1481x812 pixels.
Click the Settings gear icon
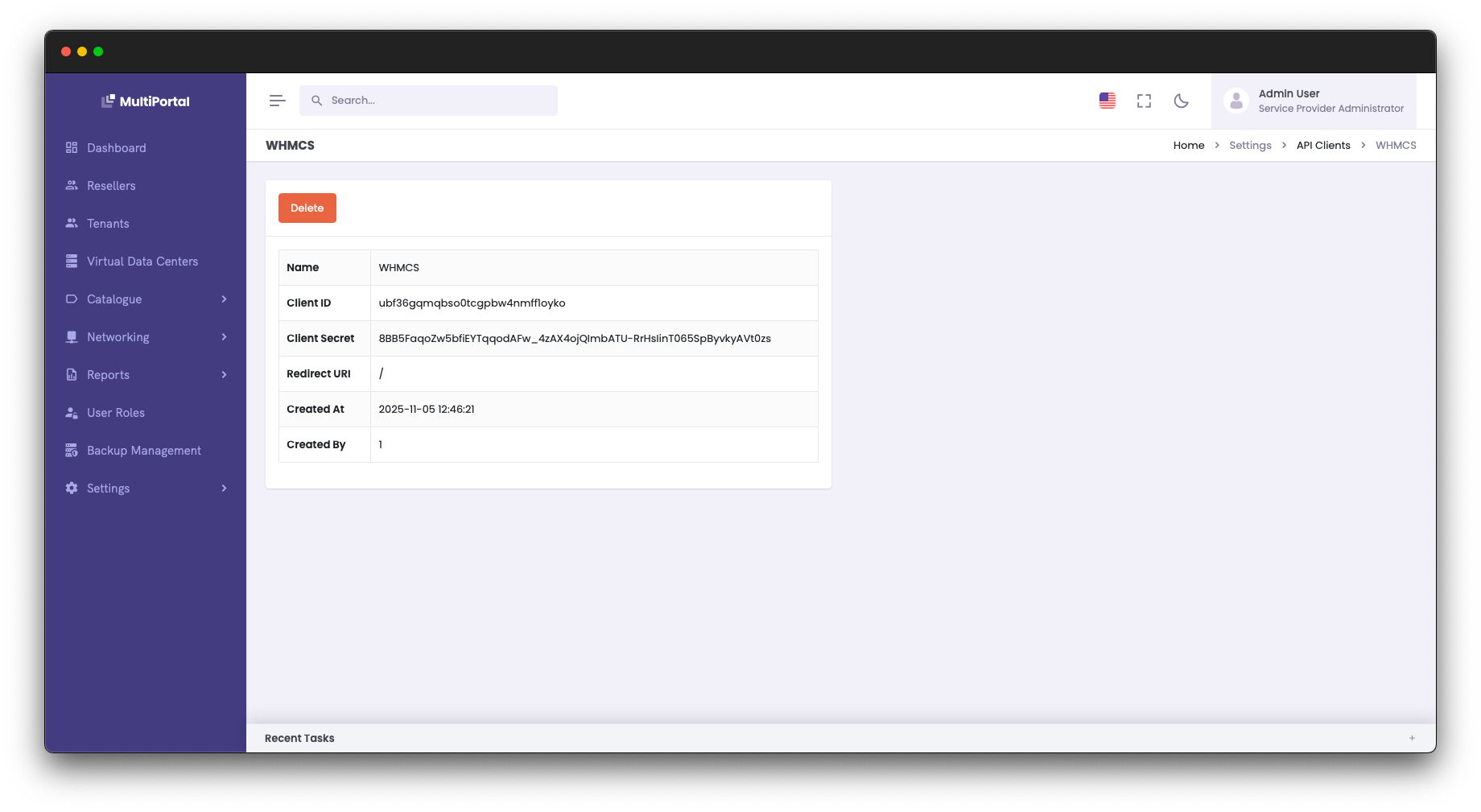tap(72, 488)
